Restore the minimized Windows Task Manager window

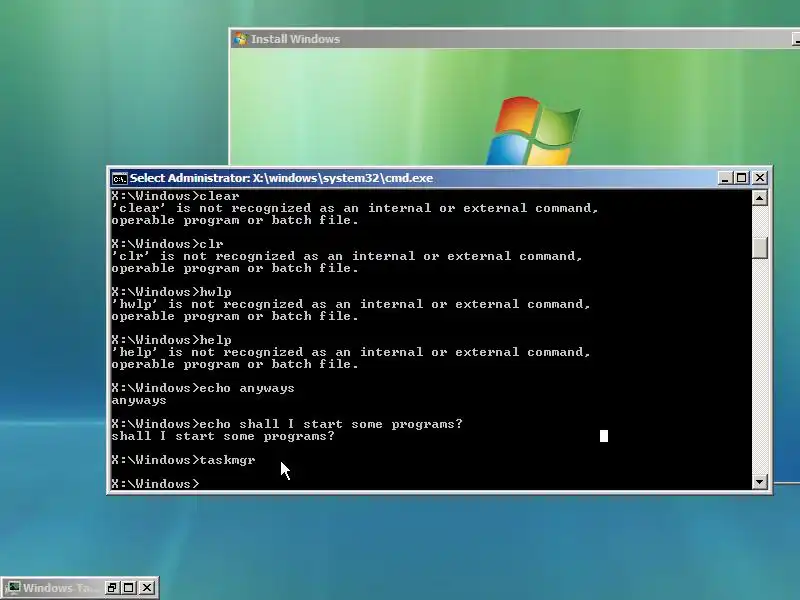(x=112, y=588)
